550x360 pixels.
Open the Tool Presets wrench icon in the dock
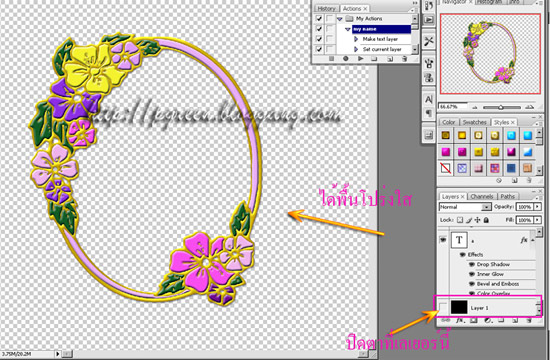pos(429,41)
